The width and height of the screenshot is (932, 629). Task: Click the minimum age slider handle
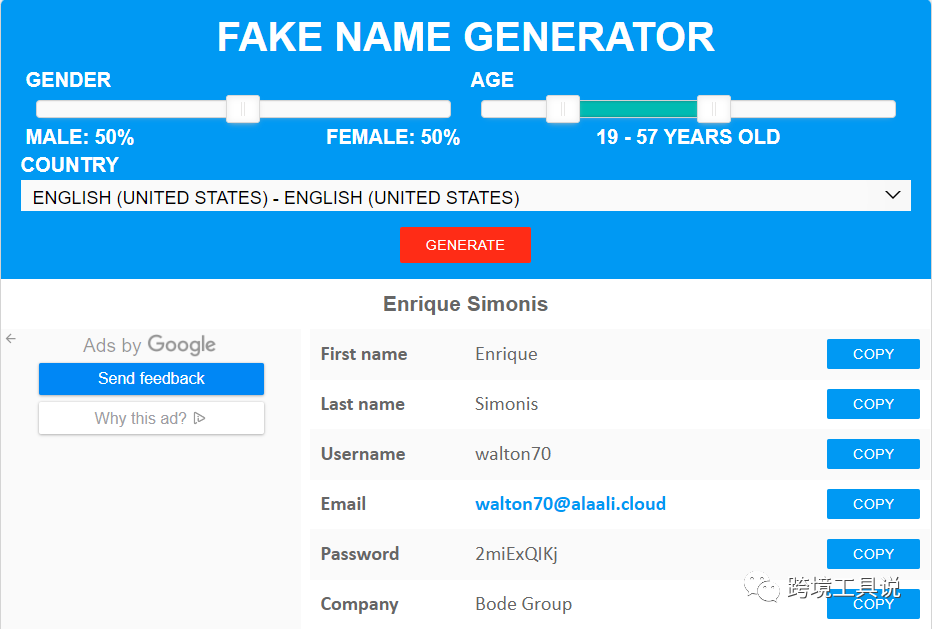tap(563, 109)
